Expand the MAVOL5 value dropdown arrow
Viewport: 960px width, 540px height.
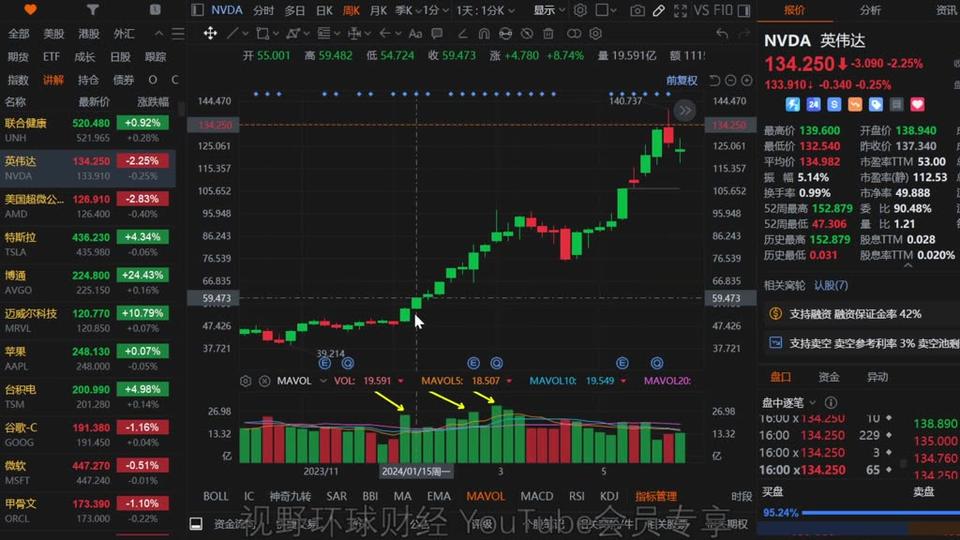tap(509, 381)
